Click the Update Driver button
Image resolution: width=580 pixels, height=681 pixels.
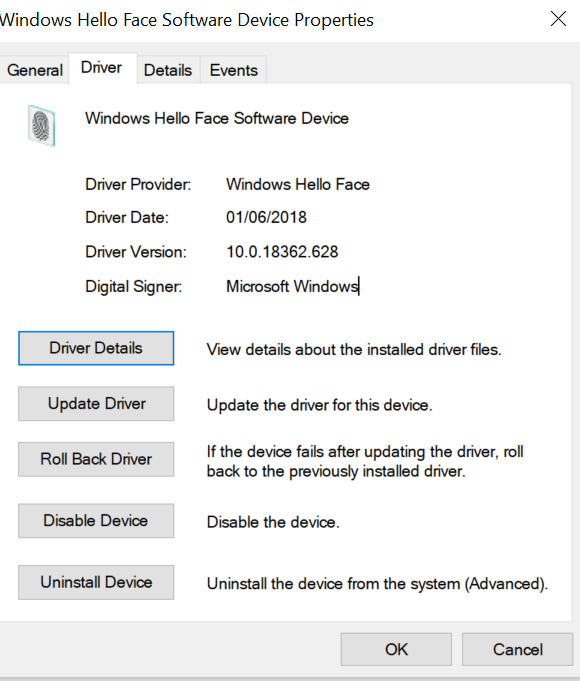(96, 404)
